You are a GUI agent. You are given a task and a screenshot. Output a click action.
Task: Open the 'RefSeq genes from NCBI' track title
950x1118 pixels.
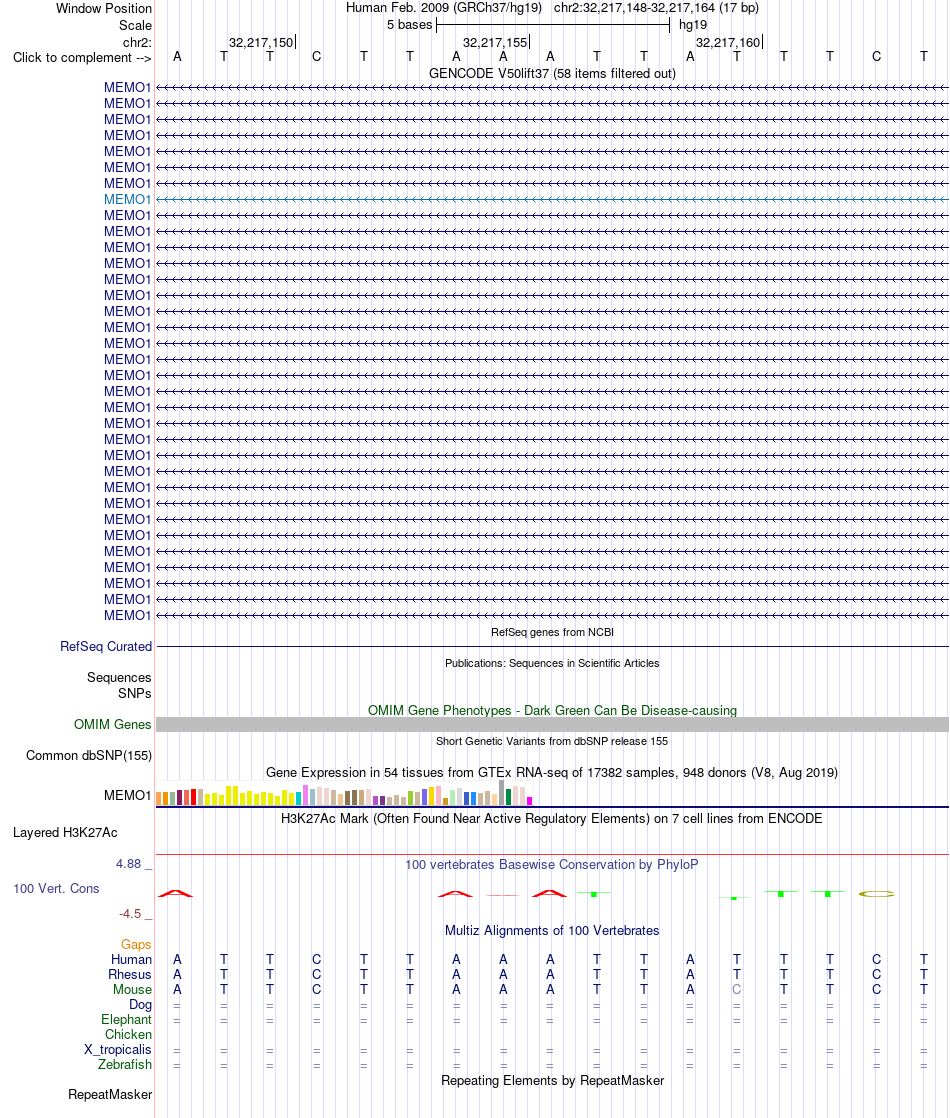[552, 632]
